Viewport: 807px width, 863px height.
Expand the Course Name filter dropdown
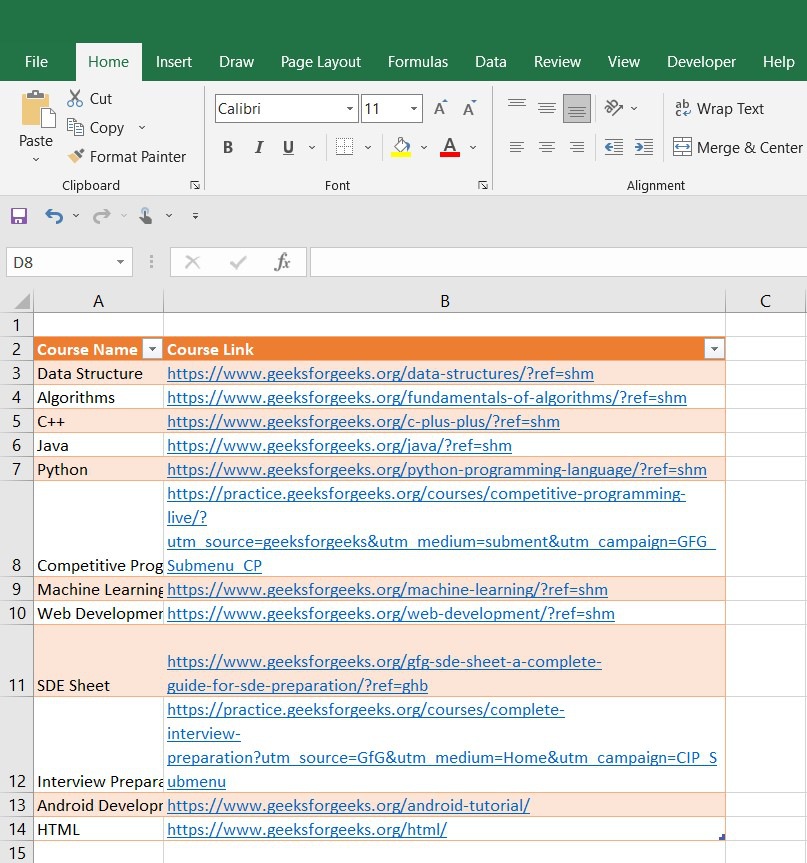[x=152, y=349]
